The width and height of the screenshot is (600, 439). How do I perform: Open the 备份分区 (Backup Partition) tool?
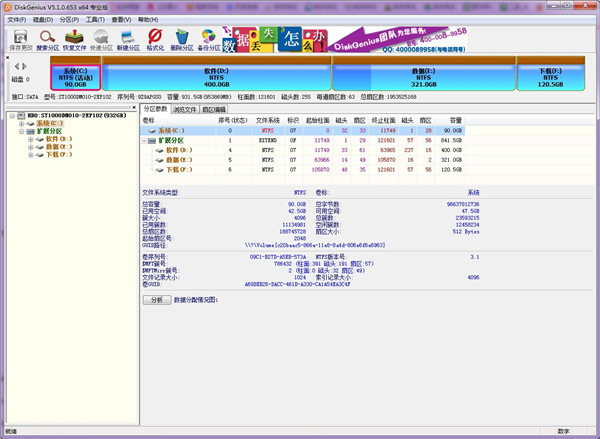[x=208, y=38]
